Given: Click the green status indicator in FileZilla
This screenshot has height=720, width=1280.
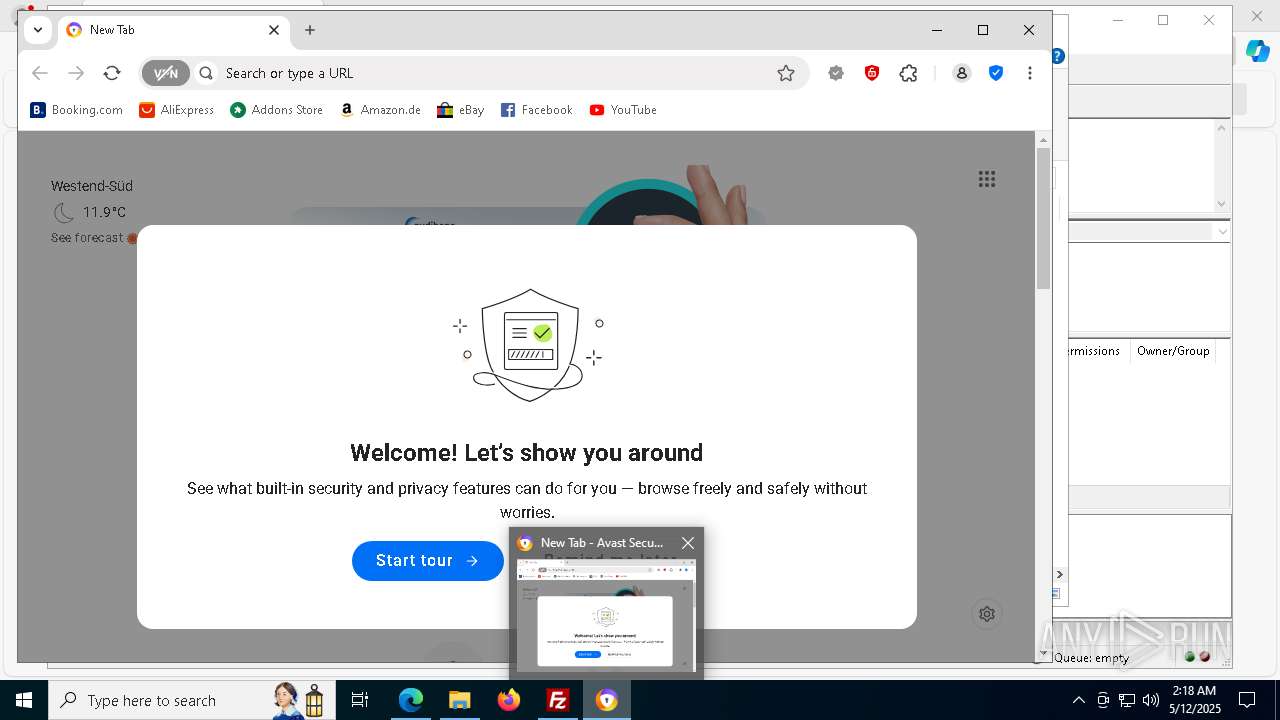Looking at the screenshot, I should pos(1190,657).
